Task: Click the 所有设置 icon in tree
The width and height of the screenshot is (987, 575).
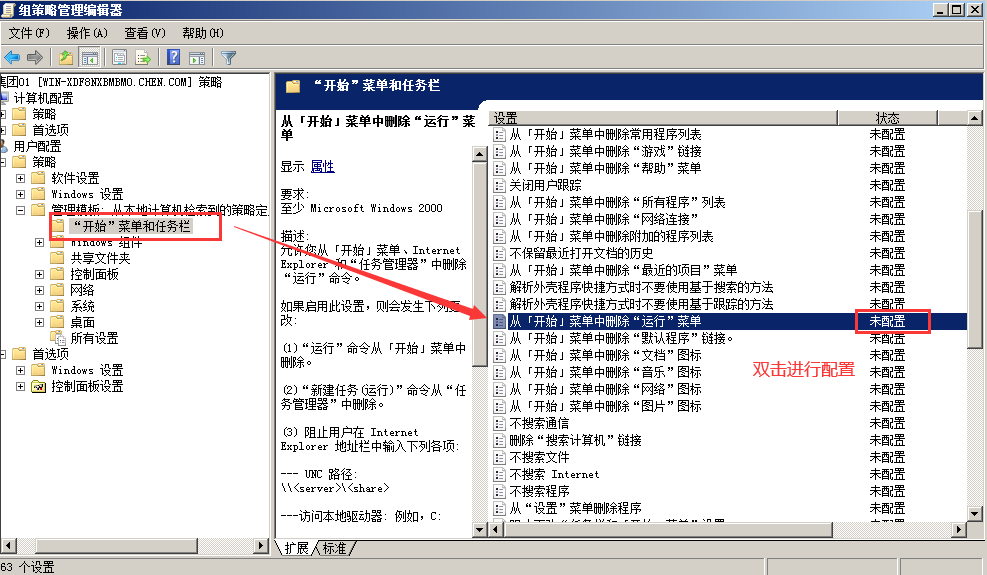Action: click(x=59, y=338)
